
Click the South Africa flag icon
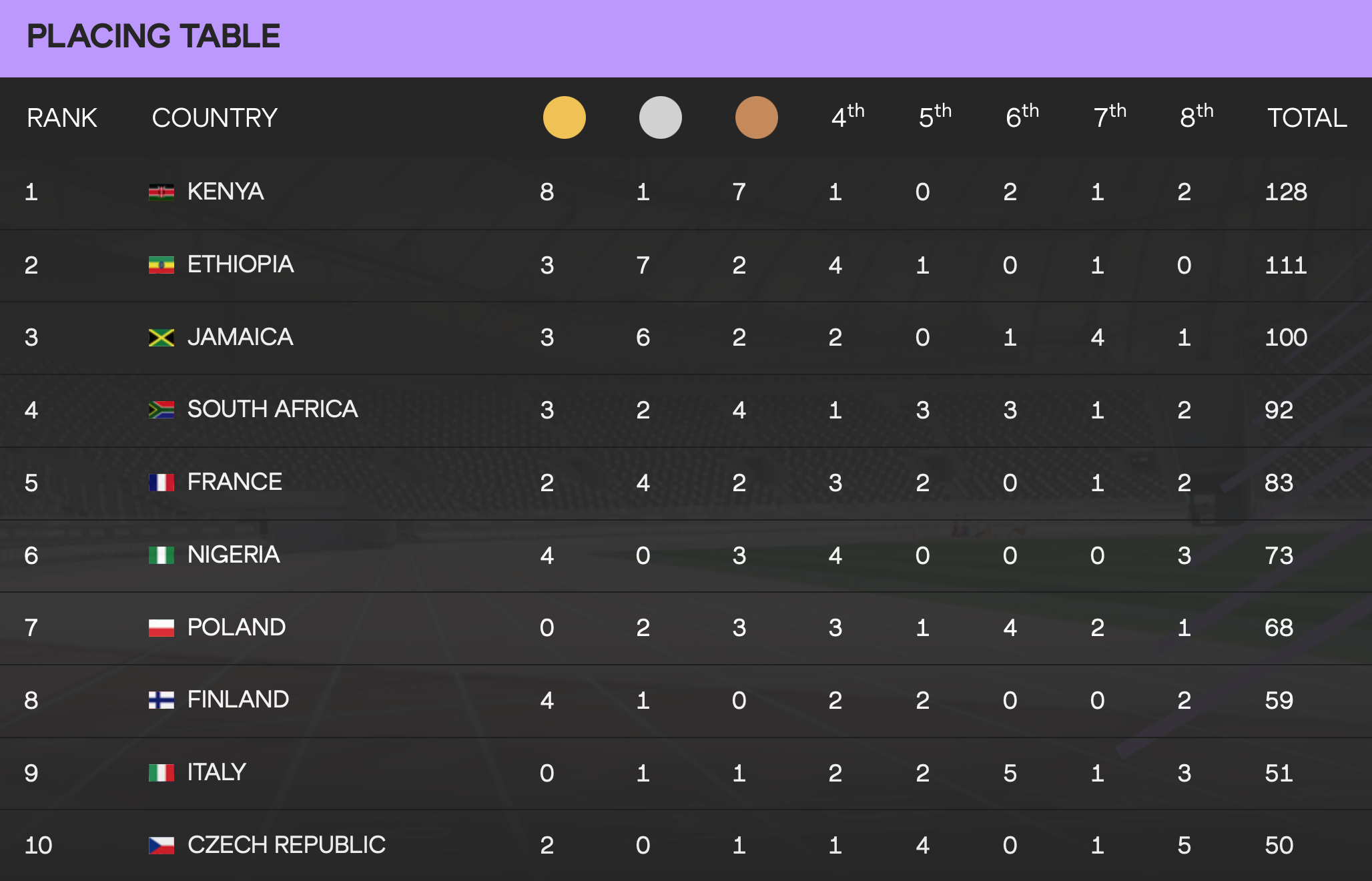pos(161,410)
